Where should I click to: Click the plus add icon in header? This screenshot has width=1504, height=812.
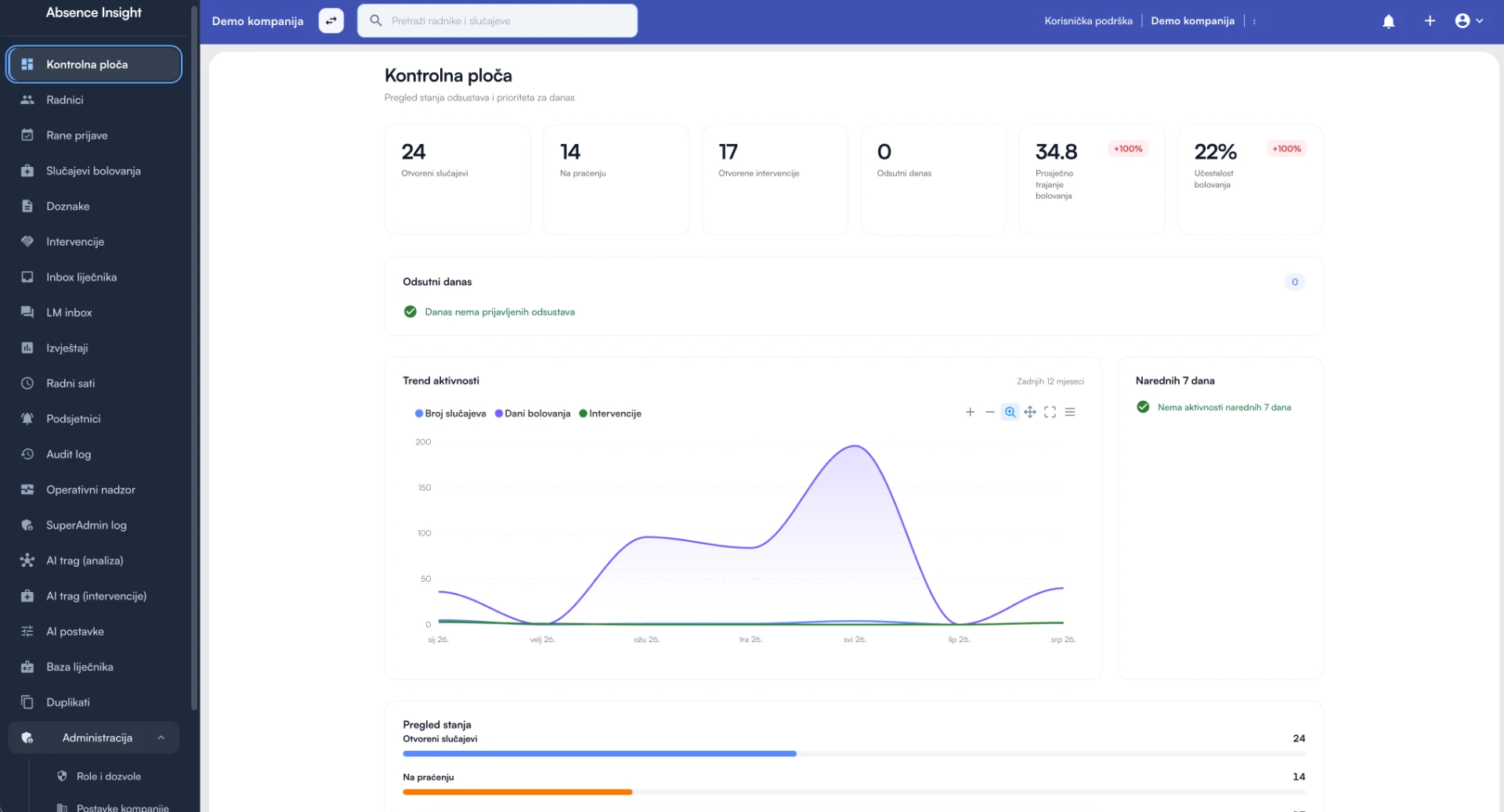[1430, 21]
